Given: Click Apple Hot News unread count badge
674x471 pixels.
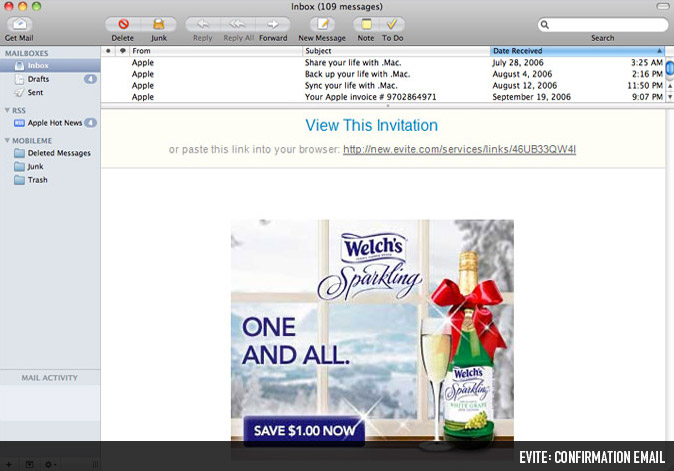Looking at the screenshot, I should point(90,123).
